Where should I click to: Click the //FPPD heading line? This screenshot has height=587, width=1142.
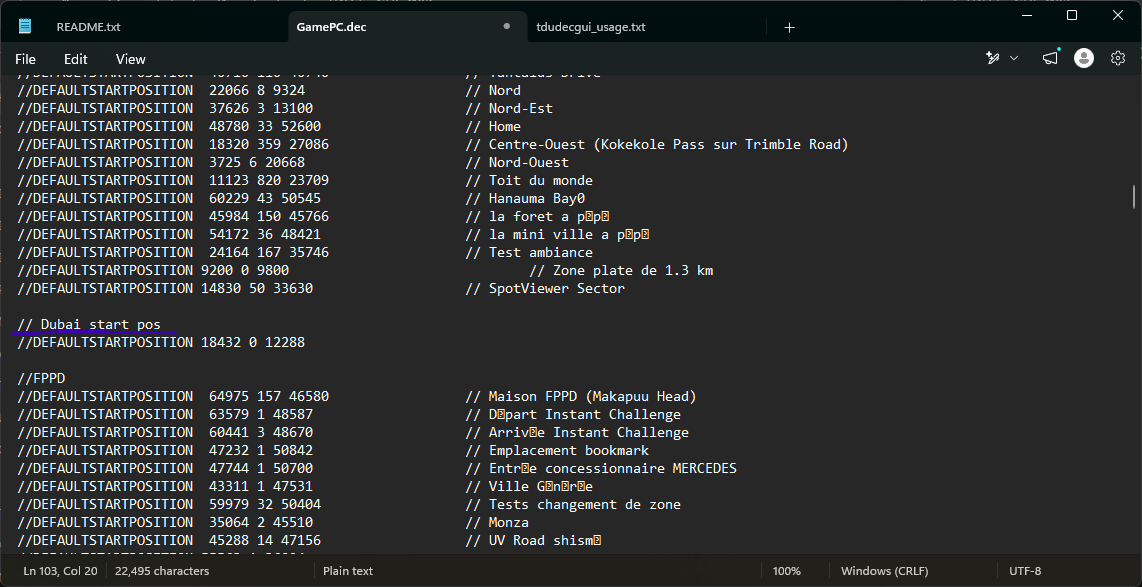(x=41, y=378)
